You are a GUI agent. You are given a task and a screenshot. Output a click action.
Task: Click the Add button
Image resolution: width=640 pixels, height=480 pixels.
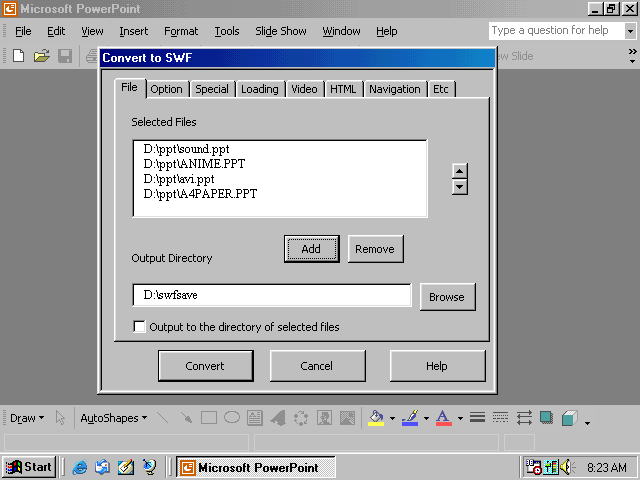pos(311,249)
